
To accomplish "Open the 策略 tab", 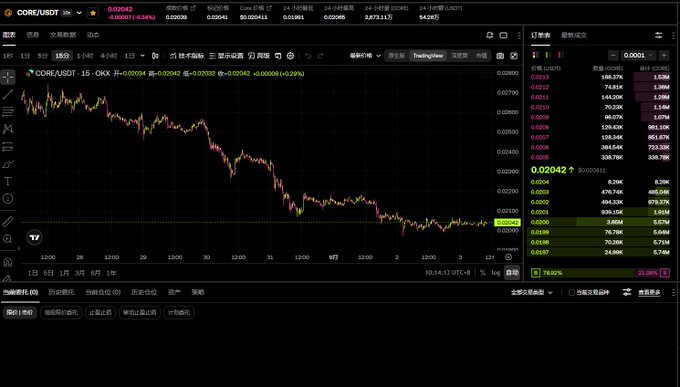I will [x=198, y=292].
